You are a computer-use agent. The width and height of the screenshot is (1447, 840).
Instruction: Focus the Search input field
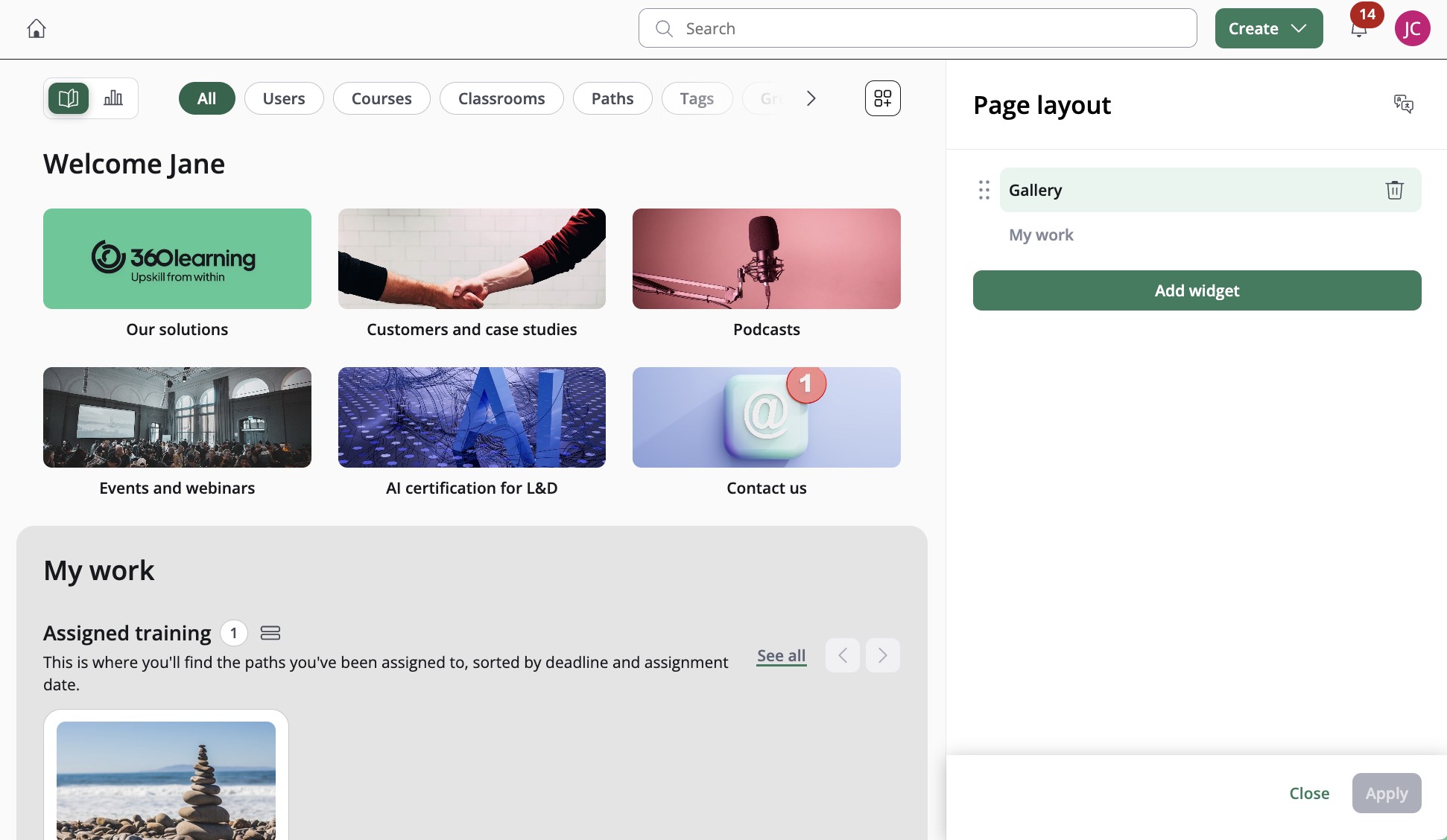(x=918, y=28)
